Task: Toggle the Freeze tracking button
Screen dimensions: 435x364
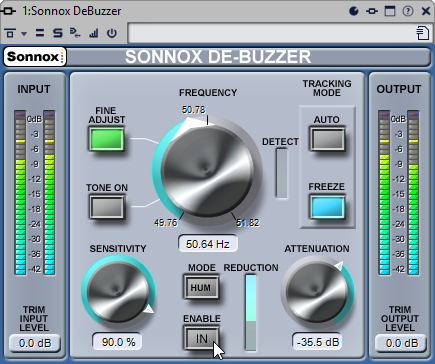Action: click(327, 207)
